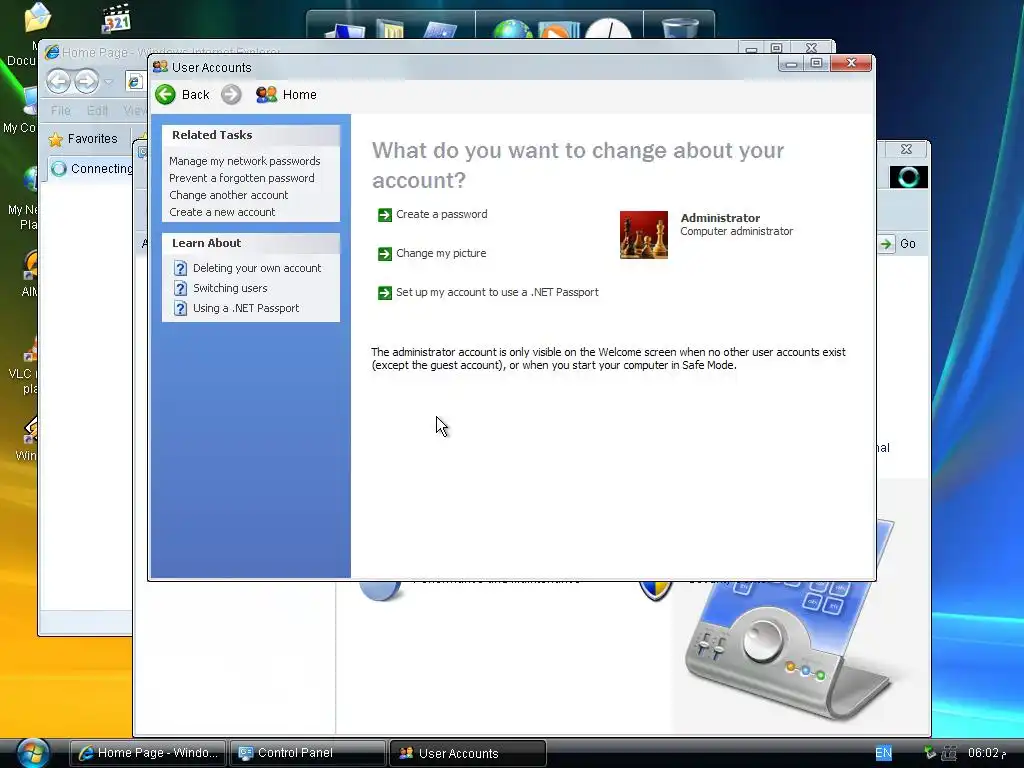Click Internet Explorer forward button
The height and width of the screenshot is (768, 1024).
tap(86, 81)
